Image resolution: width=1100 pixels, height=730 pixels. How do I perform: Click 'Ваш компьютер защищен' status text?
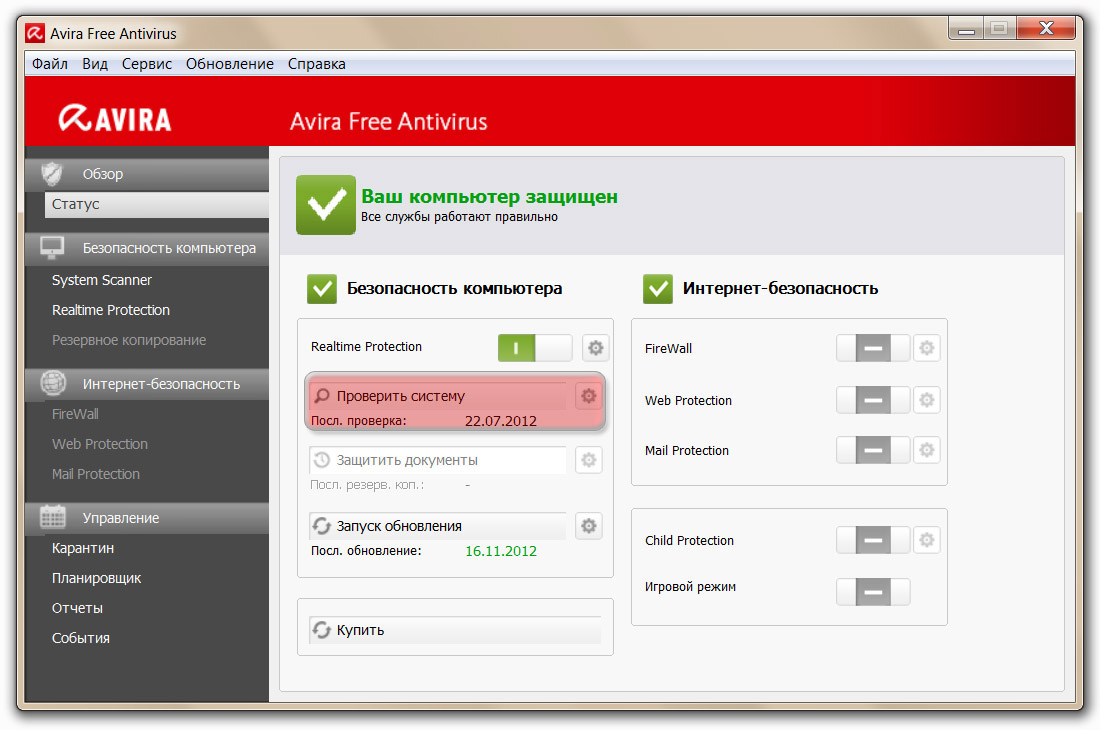[x=490, y=196]
